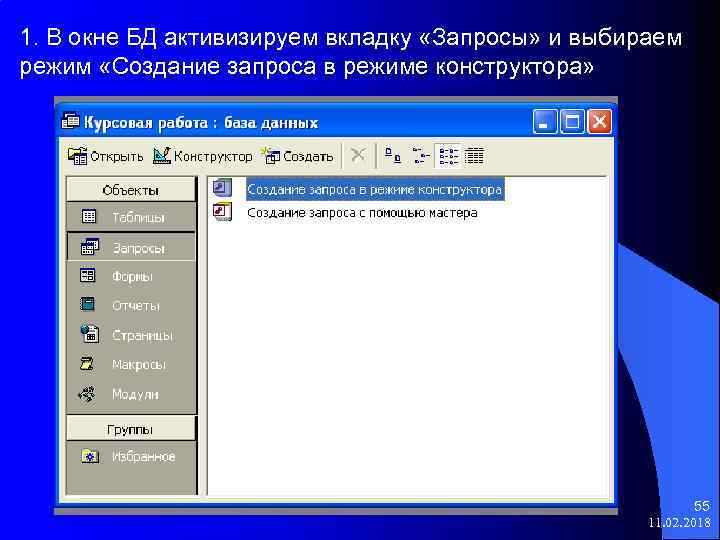Click the greyed-out delete X icon
Viewport: 720px width, 540px height.
click(x=358, y=155)
